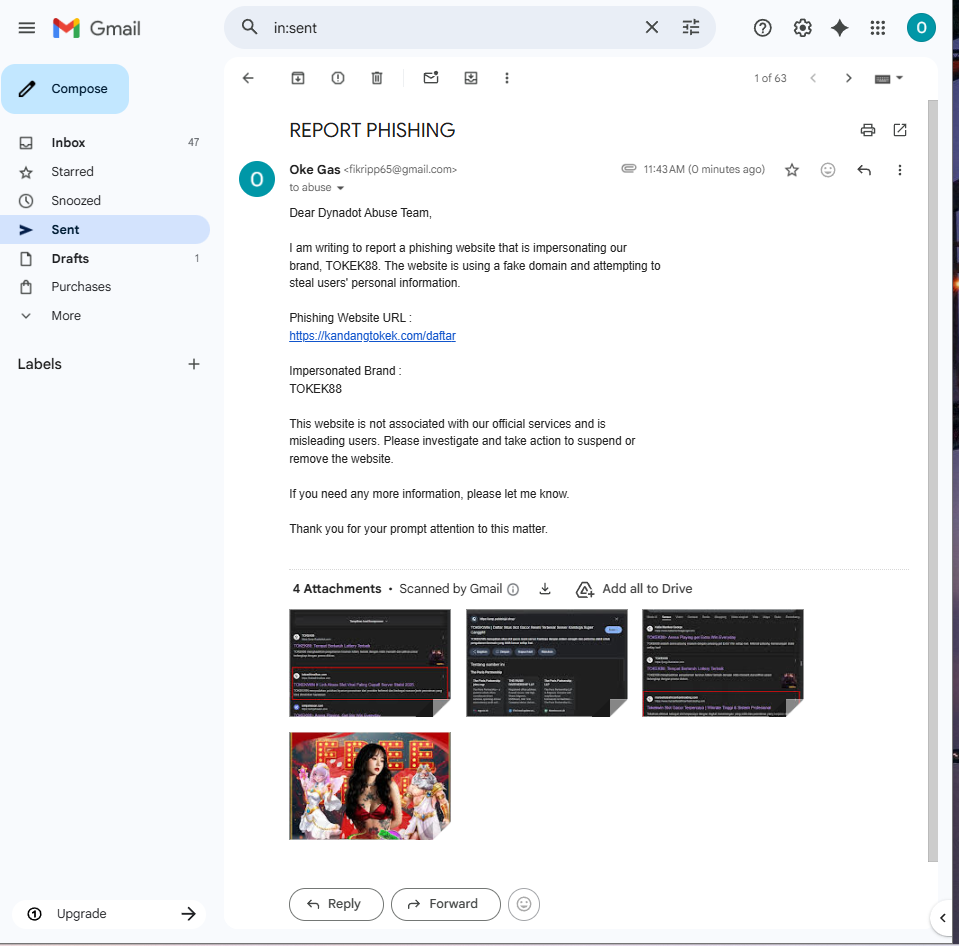Click Add all to Drive

click(x=634, y=589)
